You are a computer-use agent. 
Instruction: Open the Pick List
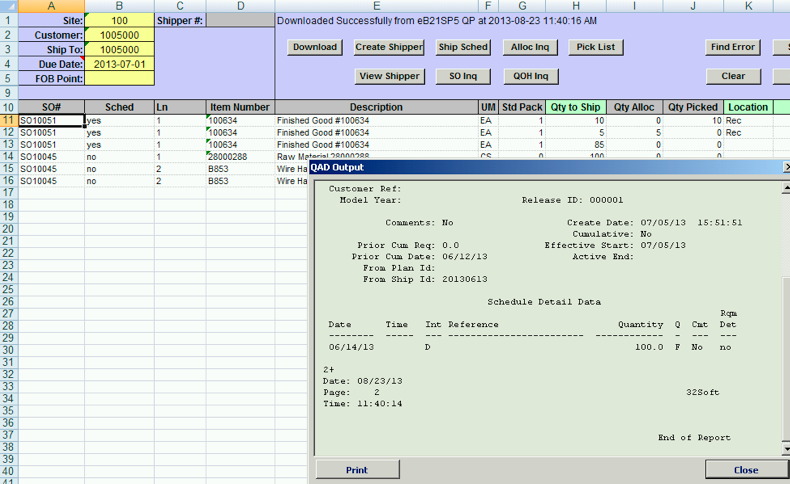pos(596,47)
